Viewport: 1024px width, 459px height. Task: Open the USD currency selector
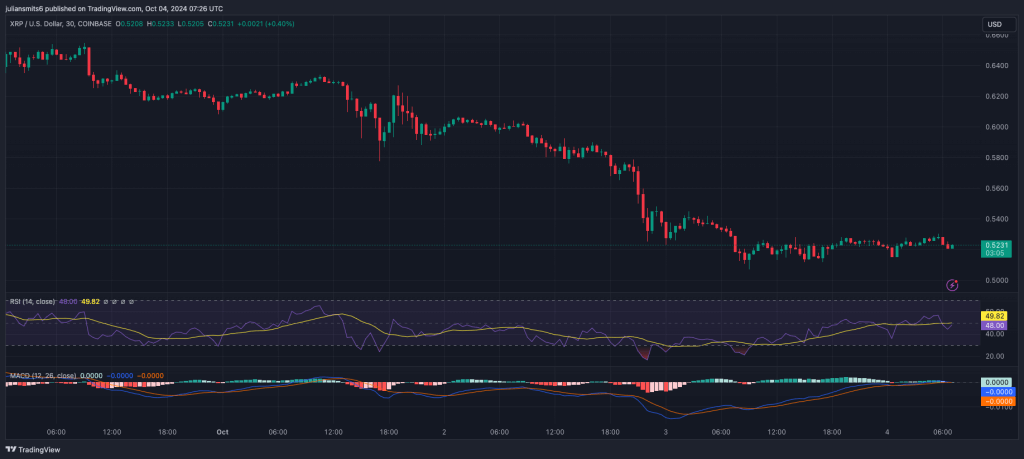[x=999, y=24]
